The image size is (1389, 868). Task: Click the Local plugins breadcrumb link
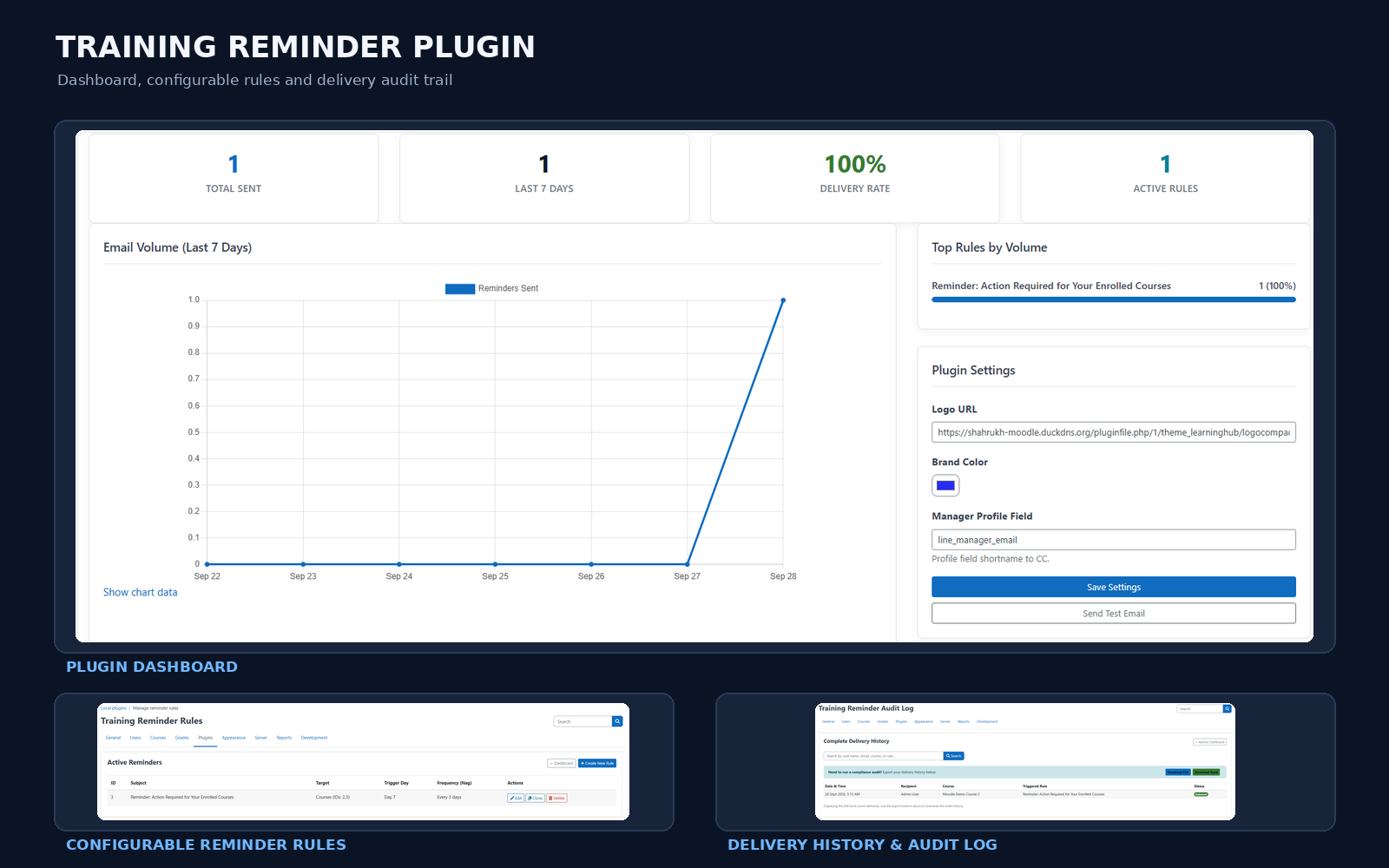(114, 708)
